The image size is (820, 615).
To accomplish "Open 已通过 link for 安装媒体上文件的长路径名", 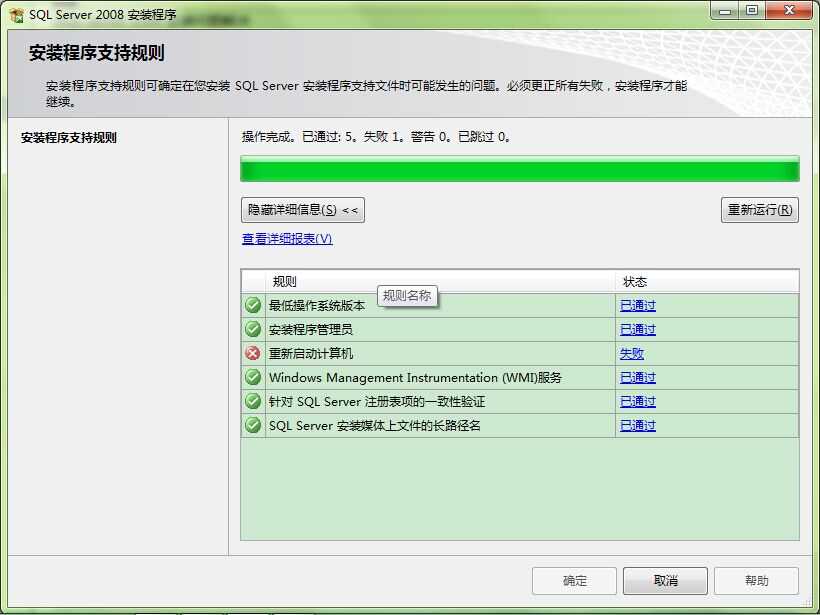I will pyautogui.click(x=637, y=426).
